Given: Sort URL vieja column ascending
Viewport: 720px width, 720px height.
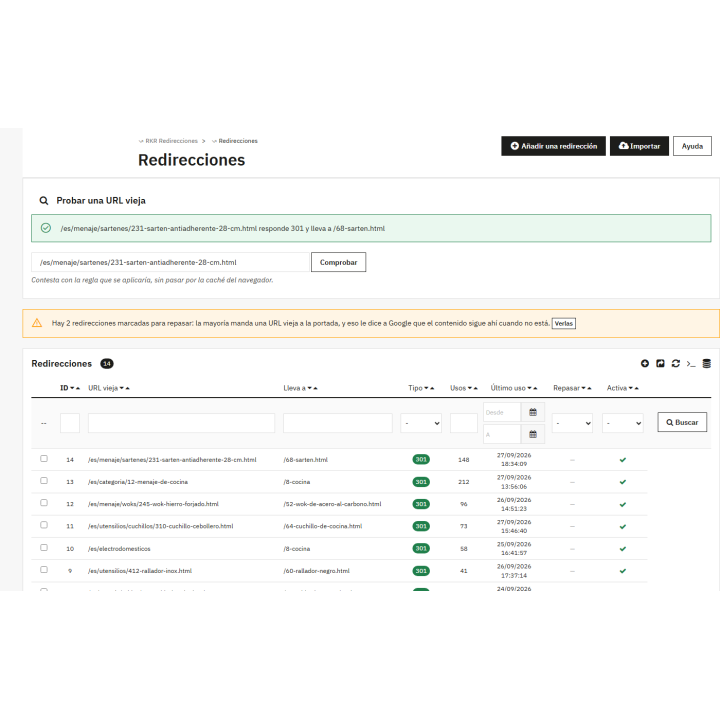Looking at the screenshot, I should (x=128, y=388).
